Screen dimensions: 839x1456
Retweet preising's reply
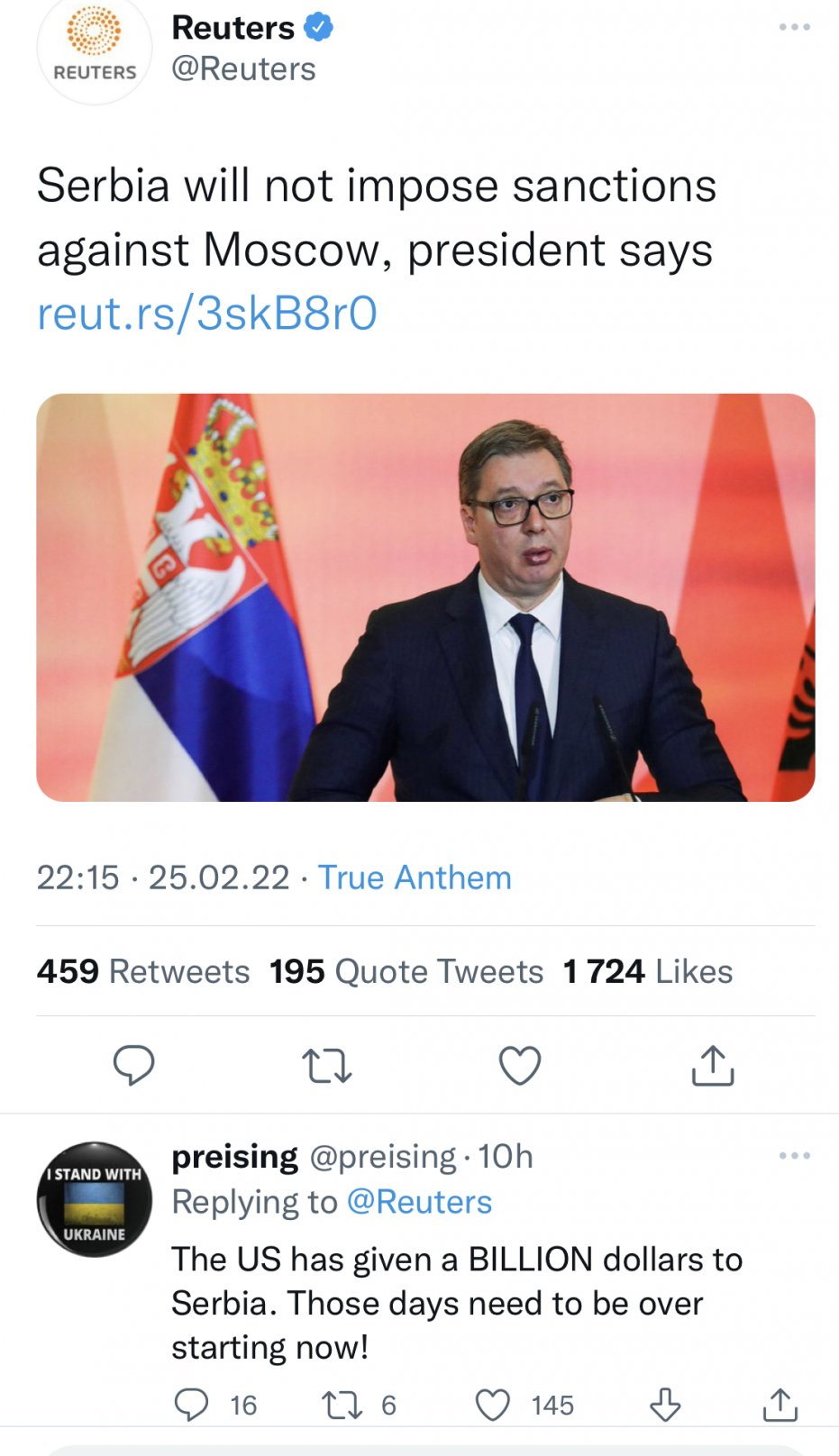(x=342, y=1405)
